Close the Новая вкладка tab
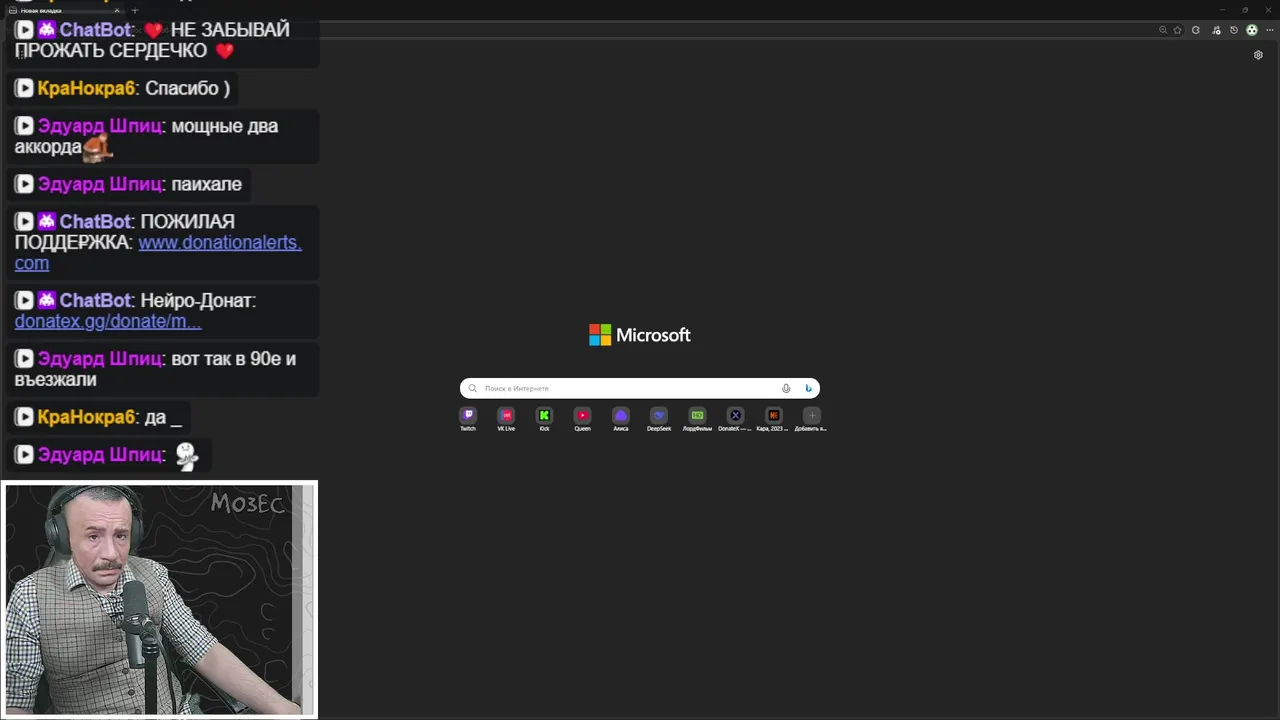 point(116,10)
